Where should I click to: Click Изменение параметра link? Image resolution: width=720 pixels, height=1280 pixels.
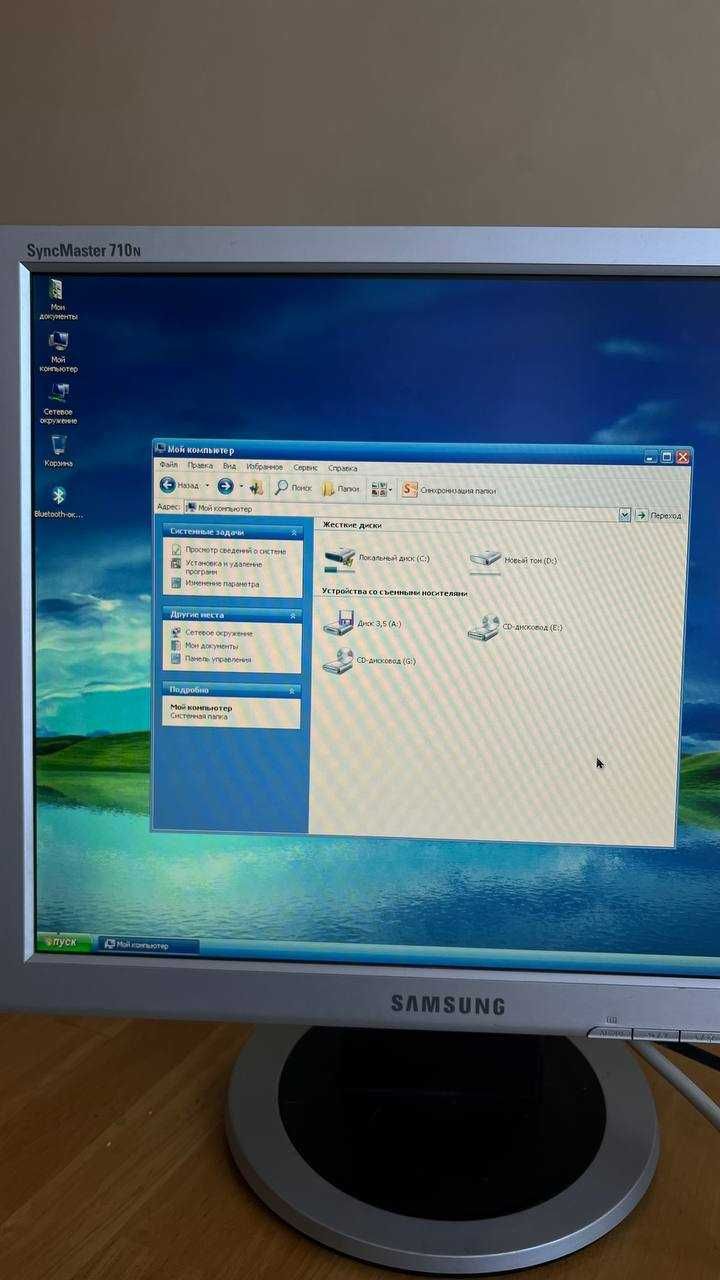click(215, 584)
